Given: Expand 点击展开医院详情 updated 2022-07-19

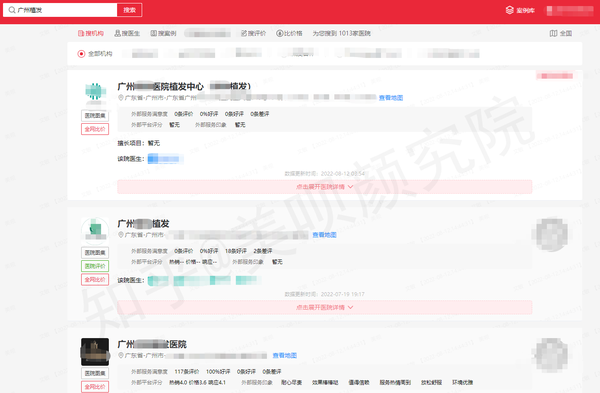Looking at the screenshot, I should point(324,307).
